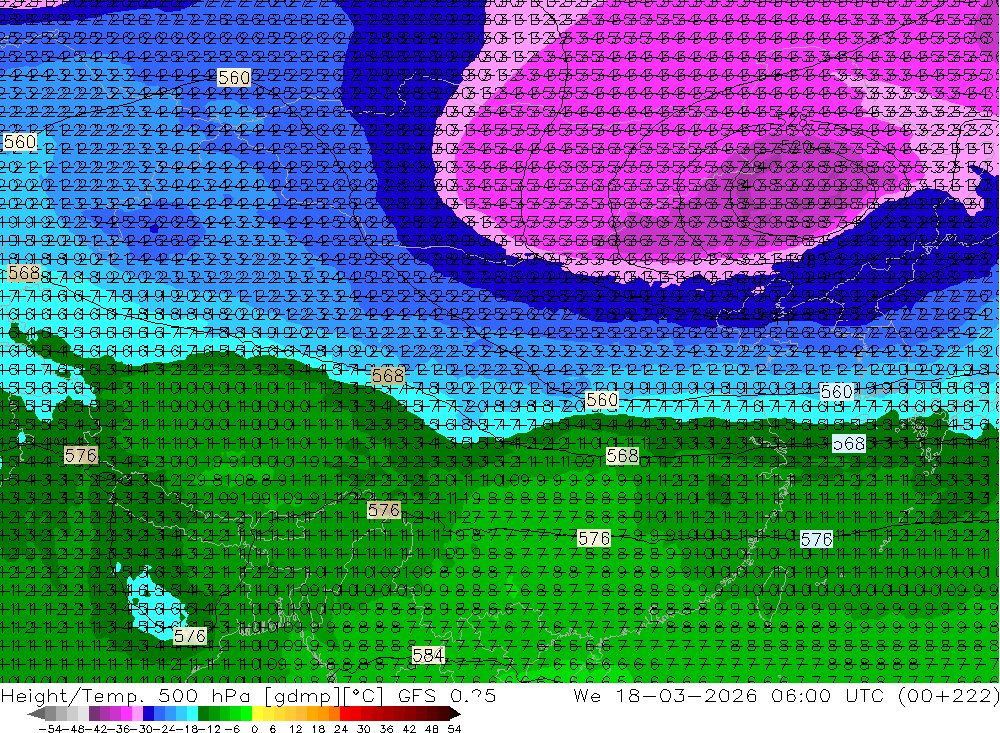Click the '584' contour label
Screen dimensions: 1000x733
pos(428,655)
